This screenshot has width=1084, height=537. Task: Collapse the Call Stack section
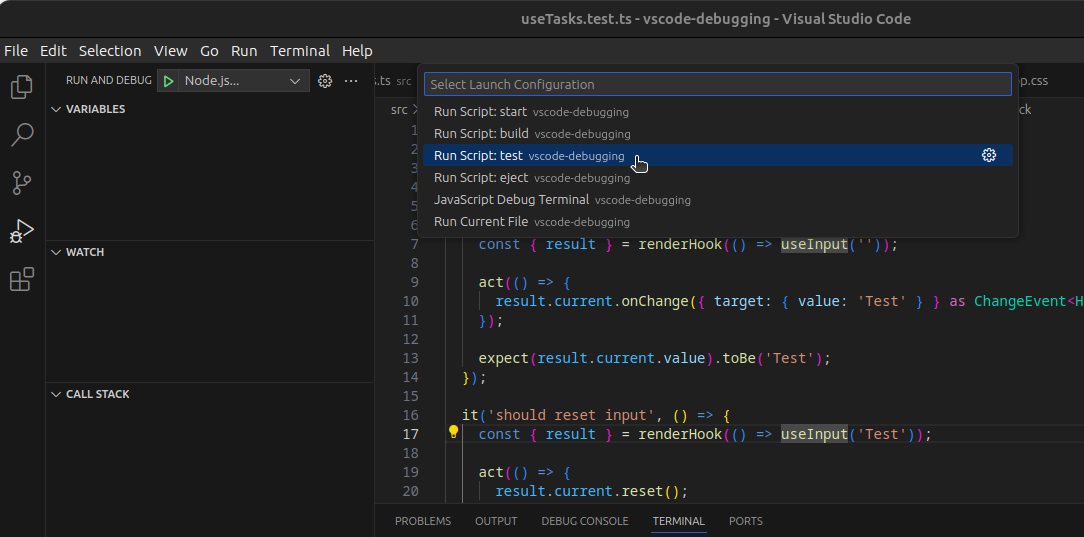point(97,394)
